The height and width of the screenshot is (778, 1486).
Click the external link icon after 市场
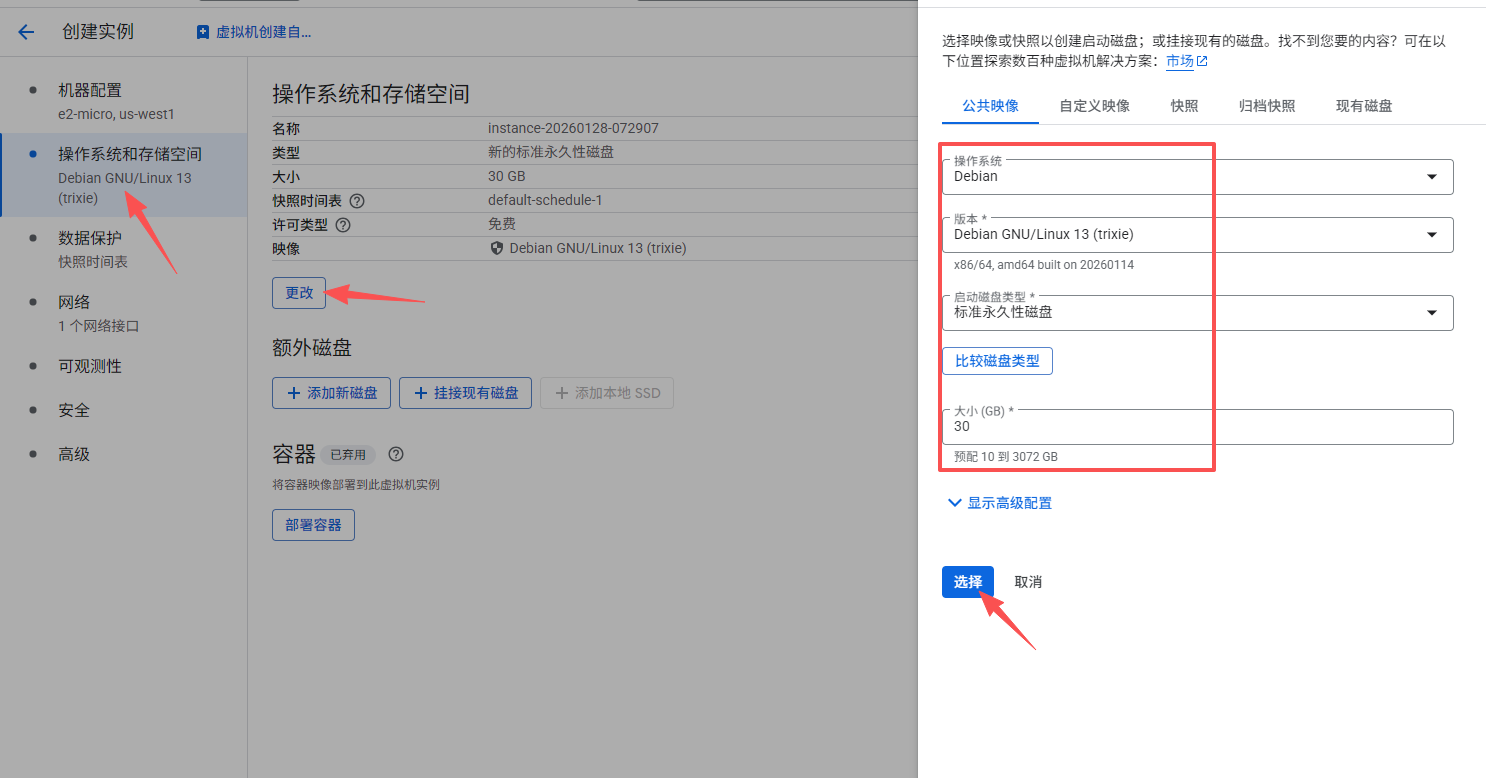coord(1202,61)
